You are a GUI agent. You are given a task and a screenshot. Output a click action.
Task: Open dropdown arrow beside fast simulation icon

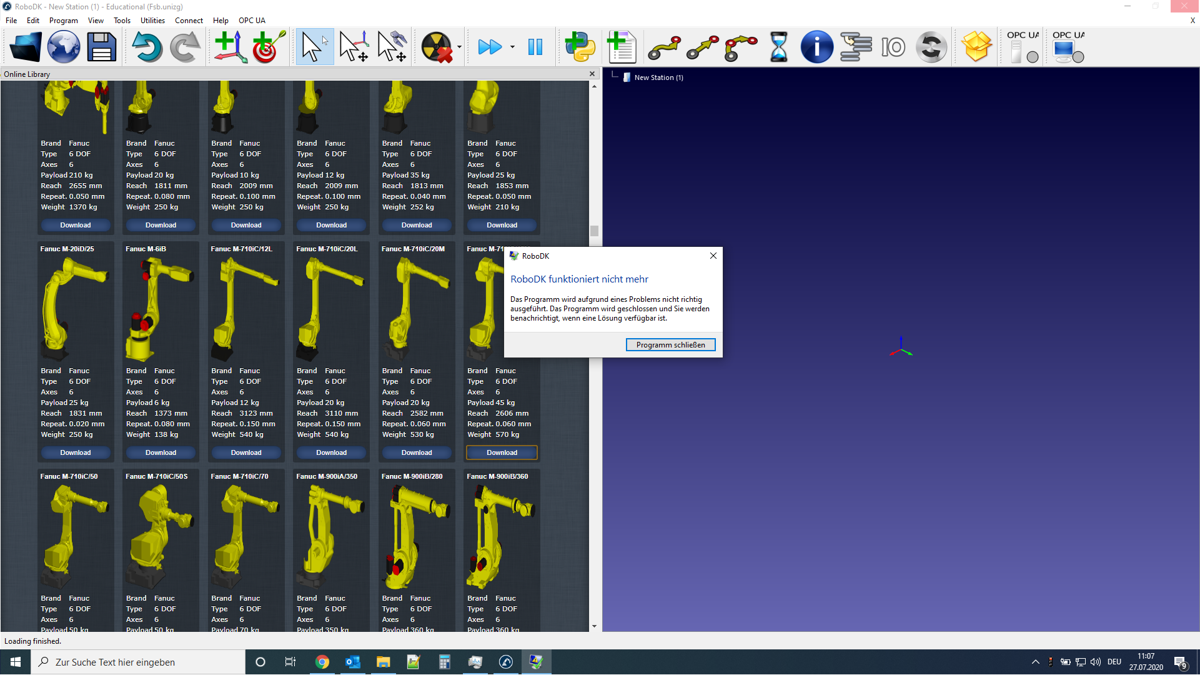pyautogui.click(x=512, y=47)
